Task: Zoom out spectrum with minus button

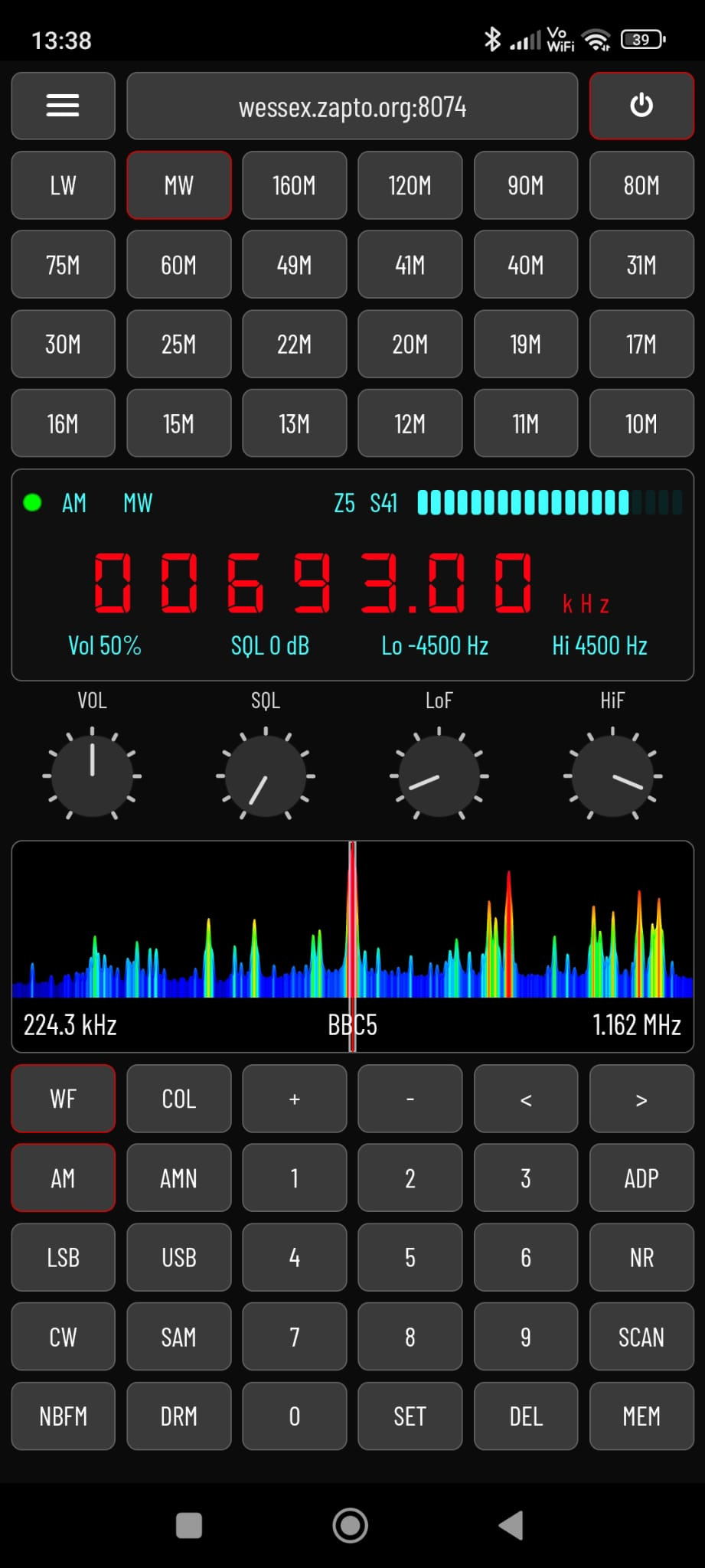Action: click(410, 1099)
